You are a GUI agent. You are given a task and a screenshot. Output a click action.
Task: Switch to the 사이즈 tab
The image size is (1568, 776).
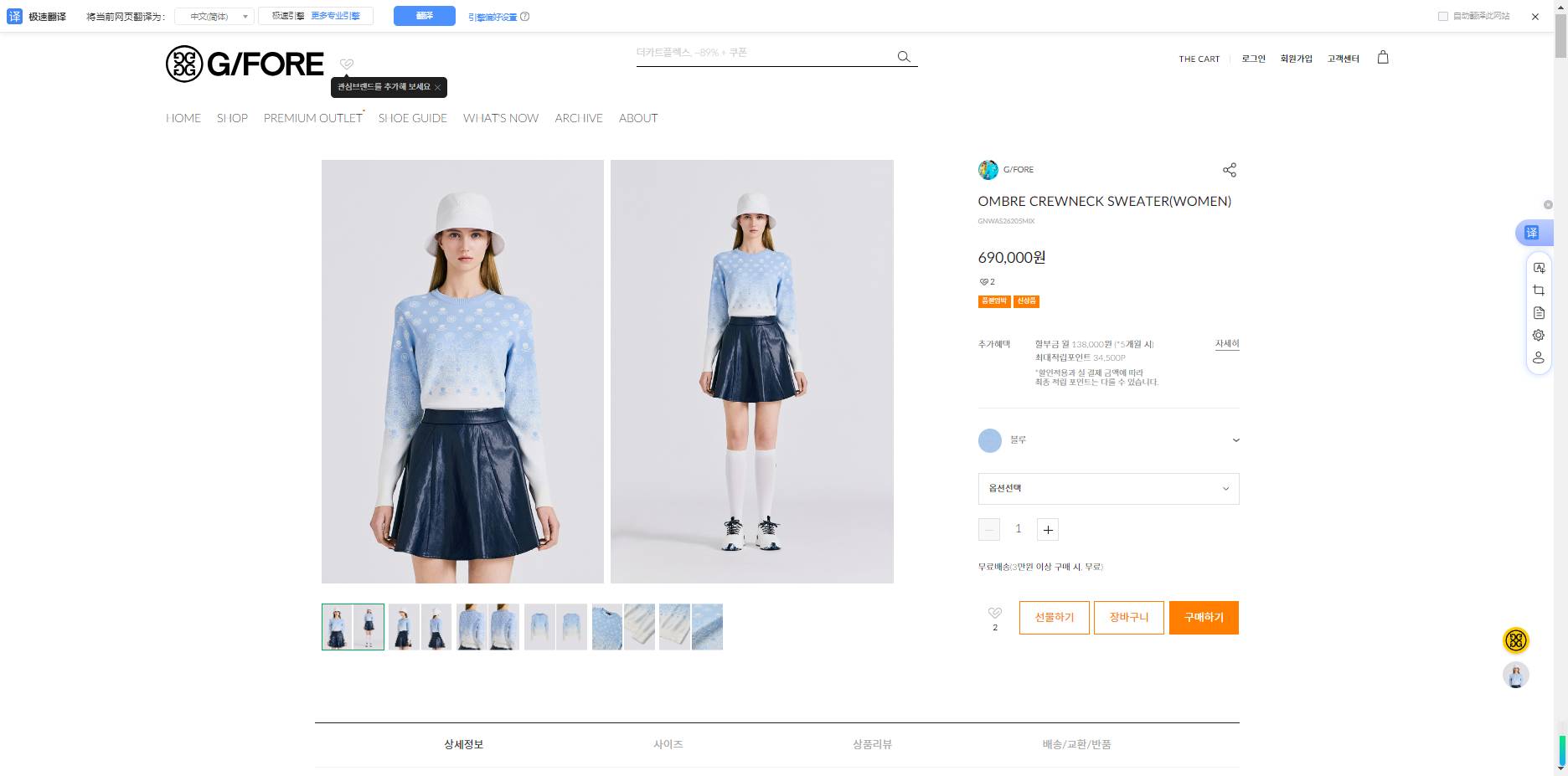point(668,744)
